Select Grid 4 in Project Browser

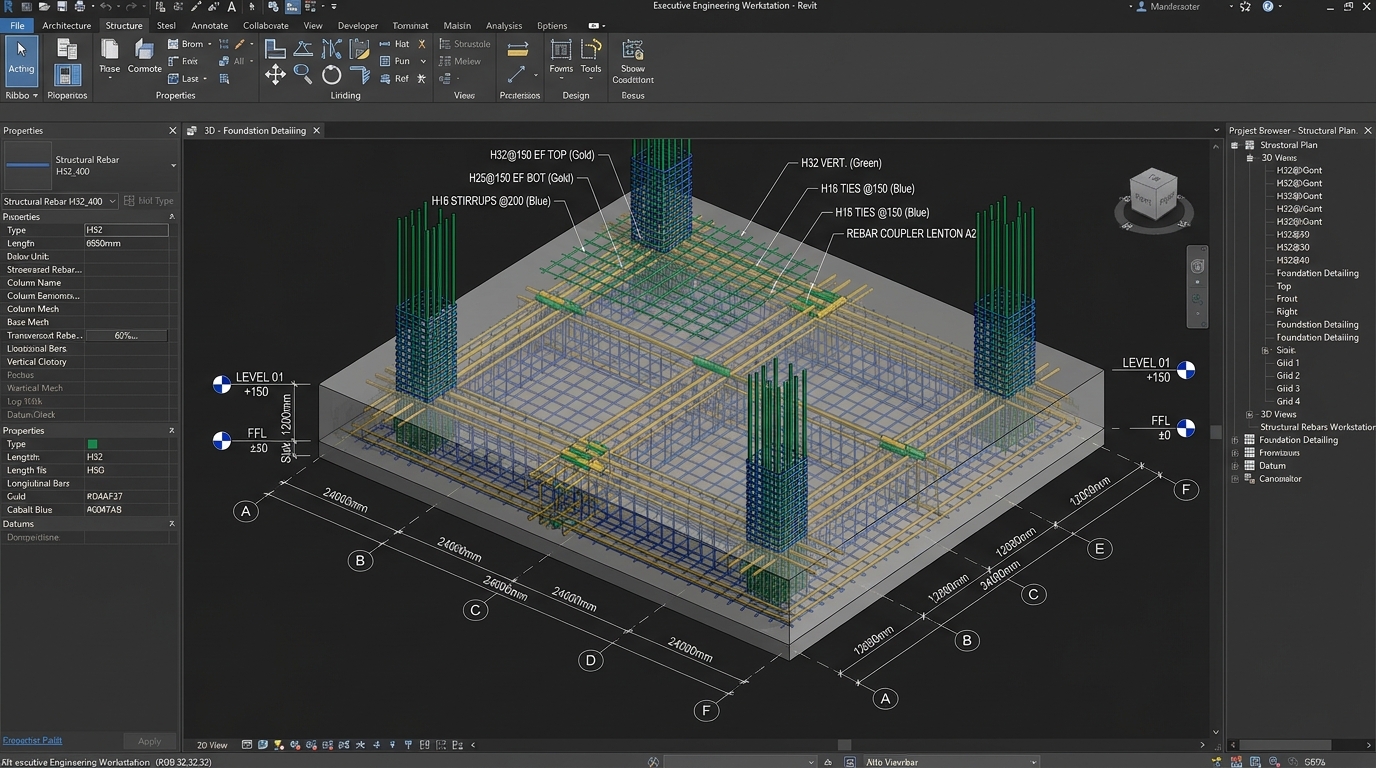[x=1288, y=402]
